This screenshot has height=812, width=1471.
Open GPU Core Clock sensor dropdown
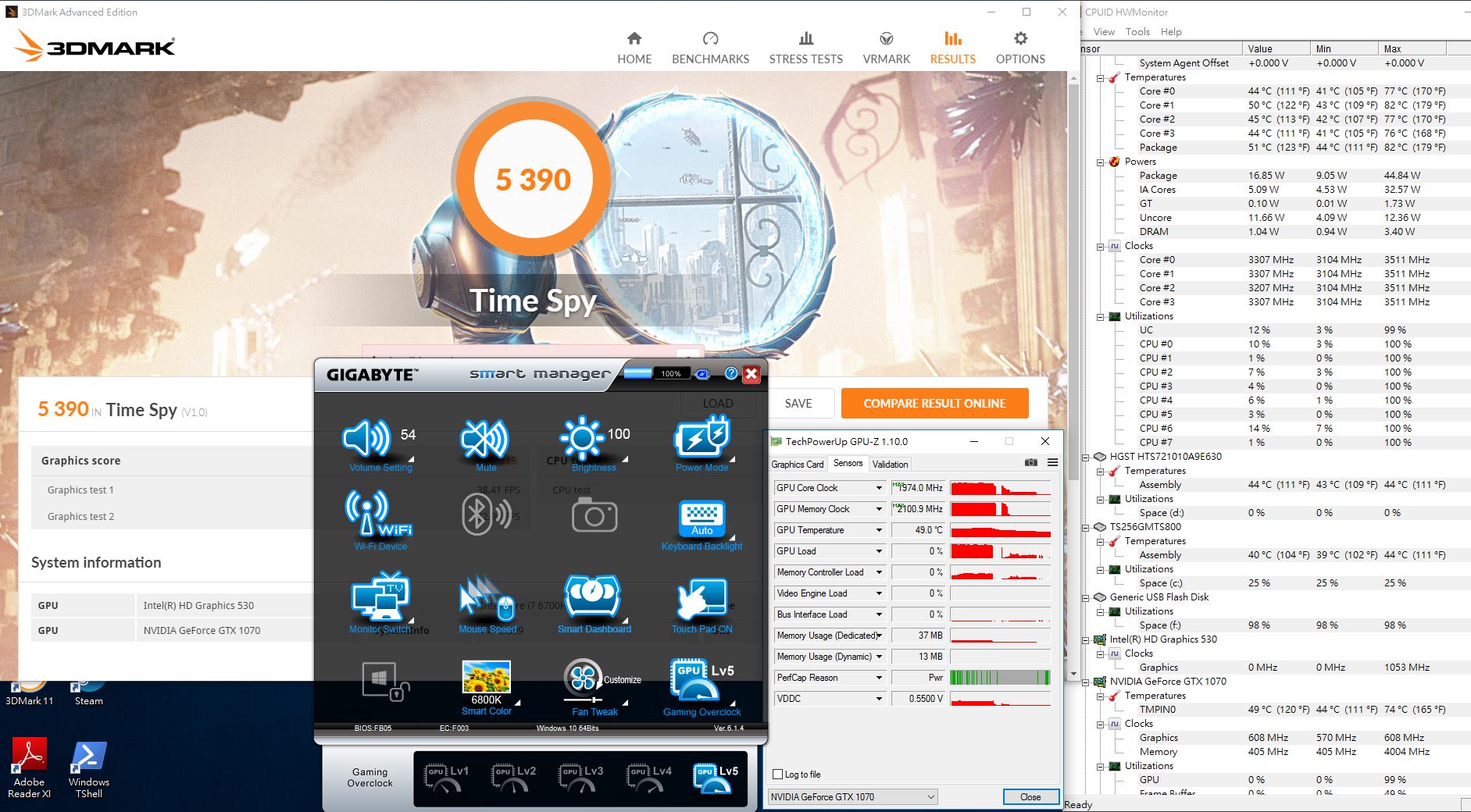(879, 488)
